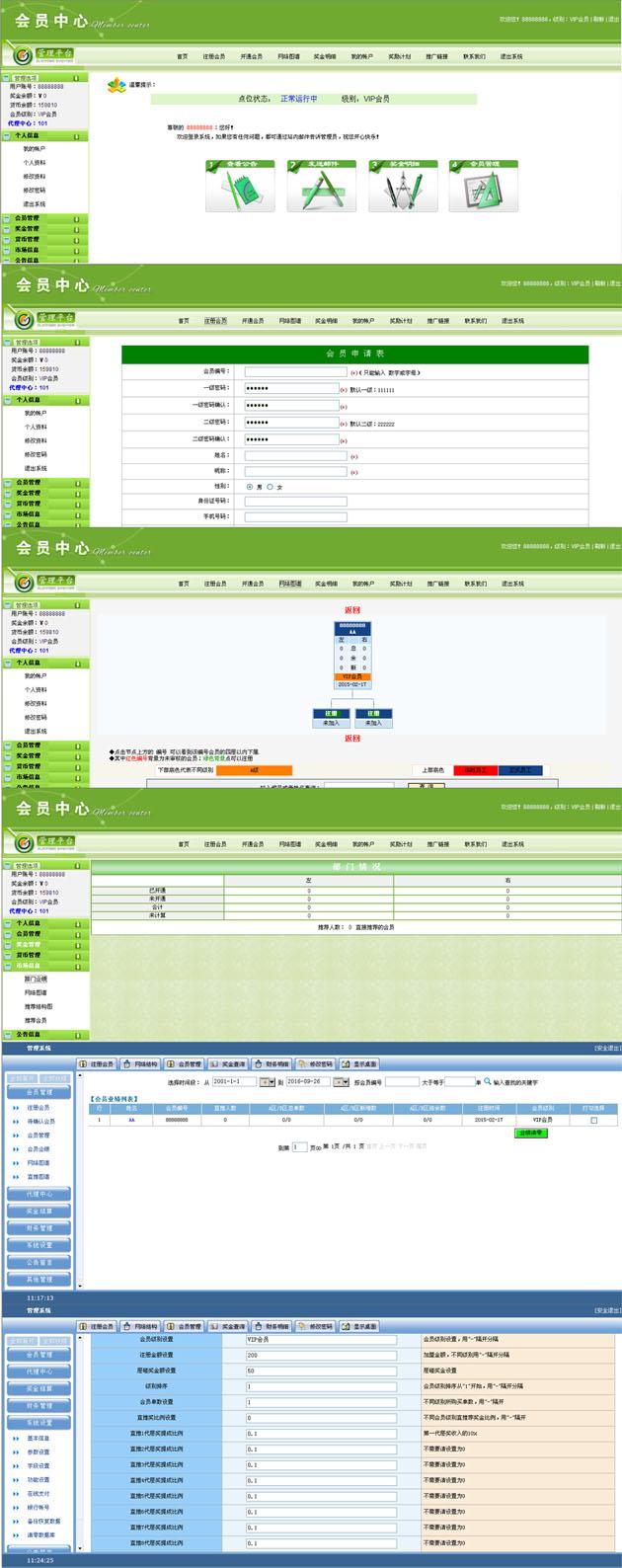Viewport: 622px width, 1568px height.
Task: Open 部门业绩 in the sidebar menu
Action: 36,979
